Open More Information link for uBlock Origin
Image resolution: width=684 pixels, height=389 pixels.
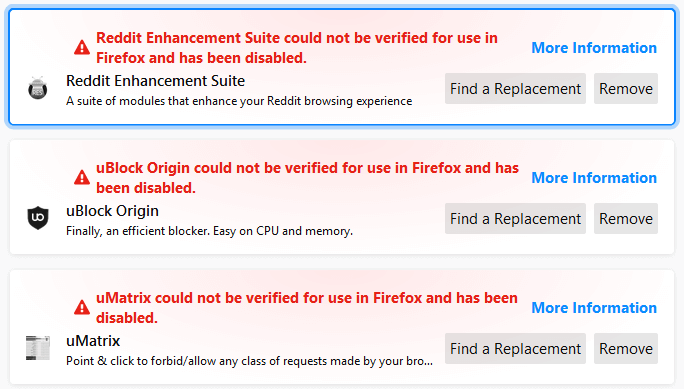coord(594,177)
